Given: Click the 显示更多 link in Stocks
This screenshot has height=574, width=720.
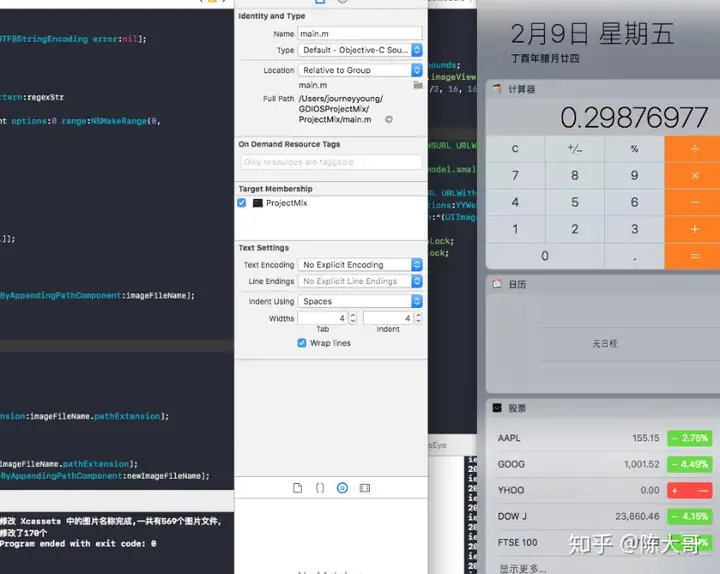Looking at the screenshot, I should point(523,568).
